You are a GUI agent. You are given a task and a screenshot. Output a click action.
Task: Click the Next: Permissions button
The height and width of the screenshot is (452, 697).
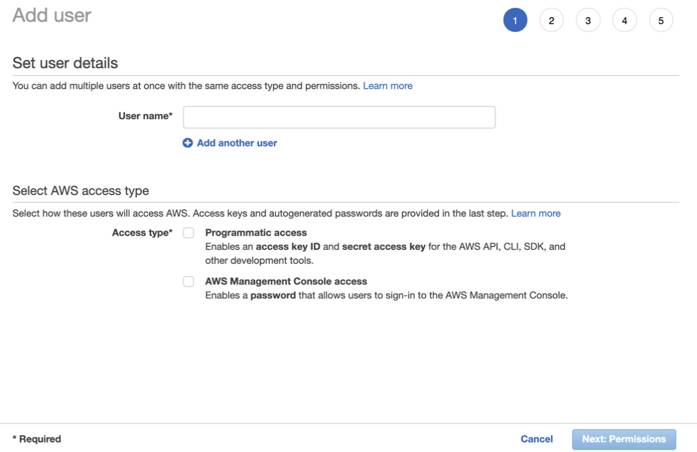(x=624, y=439)
